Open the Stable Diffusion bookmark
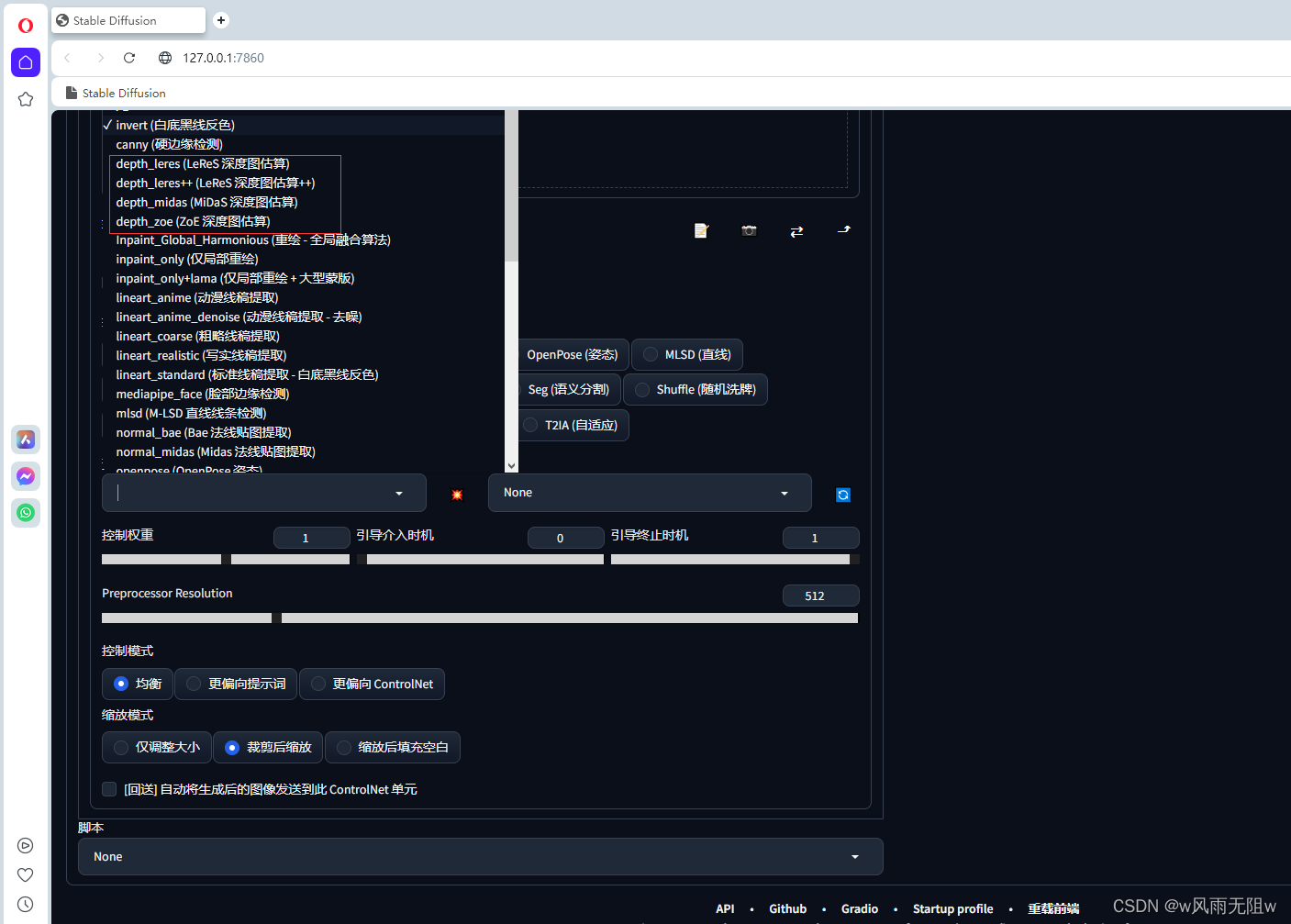Screen dimensions: 1291x924 point(116,93)
